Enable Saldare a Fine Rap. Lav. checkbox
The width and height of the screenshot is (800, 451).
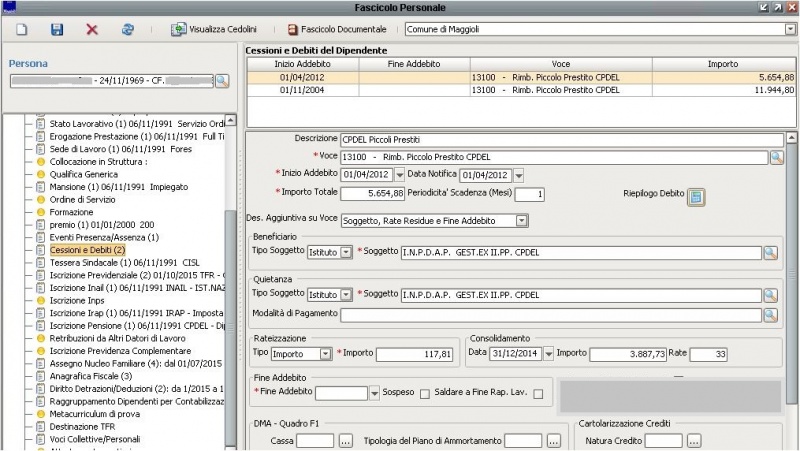(x=538, y=393)
